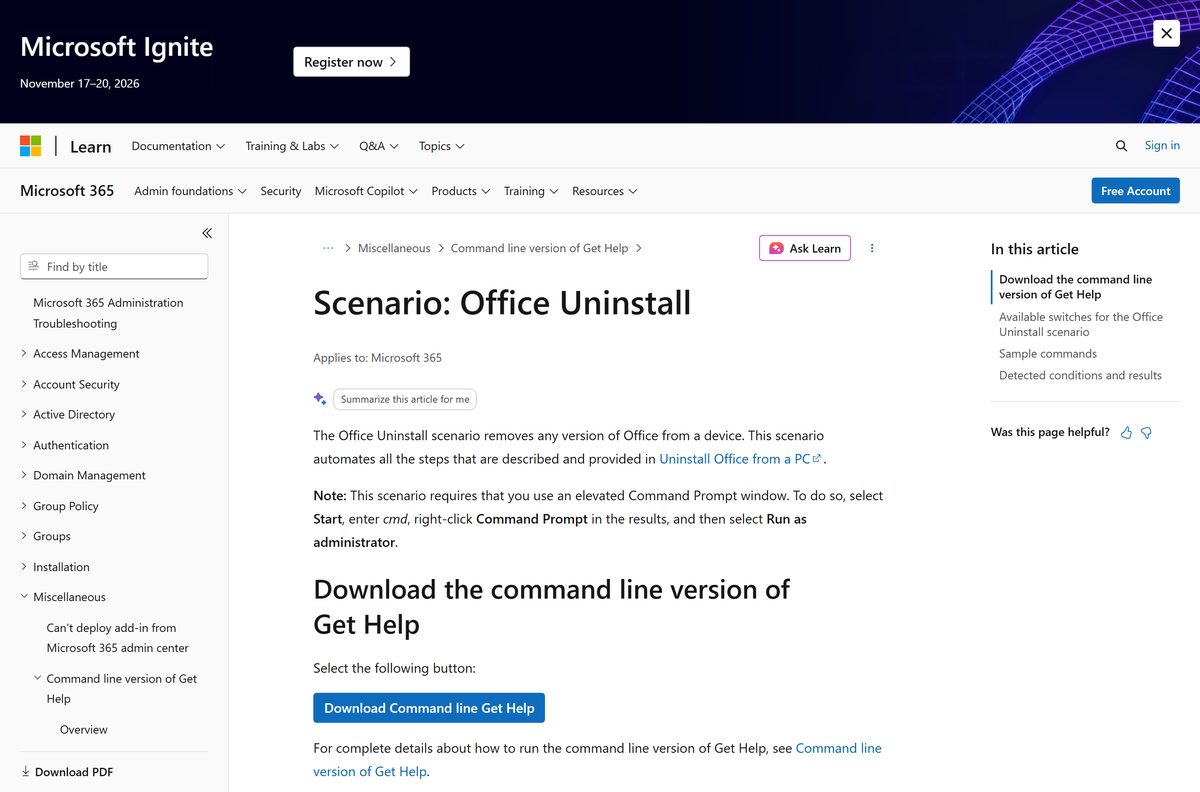Image resolution: width=1200 pixels, height=792 pixels.
Task: Expand the Microsoft Copilot menu
Action: (x=366, y=191)
